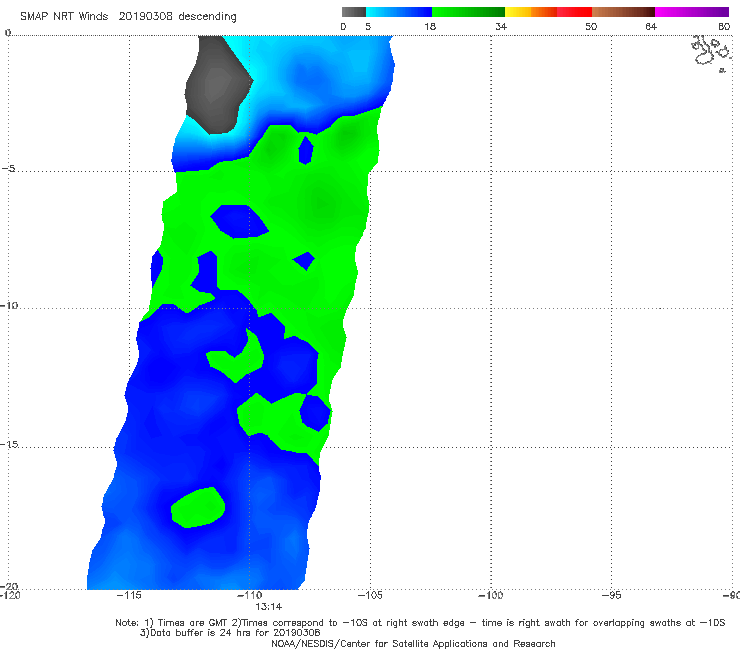The width and height of the screenshot is (740, 650).
Task: Click the longitude label '-115'
Action: 129,595
